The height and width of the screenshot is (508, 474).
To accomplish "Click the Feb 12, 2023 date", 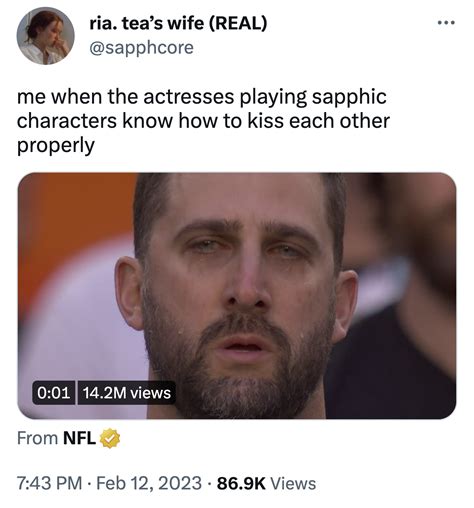I will click(x=149, y=483).
